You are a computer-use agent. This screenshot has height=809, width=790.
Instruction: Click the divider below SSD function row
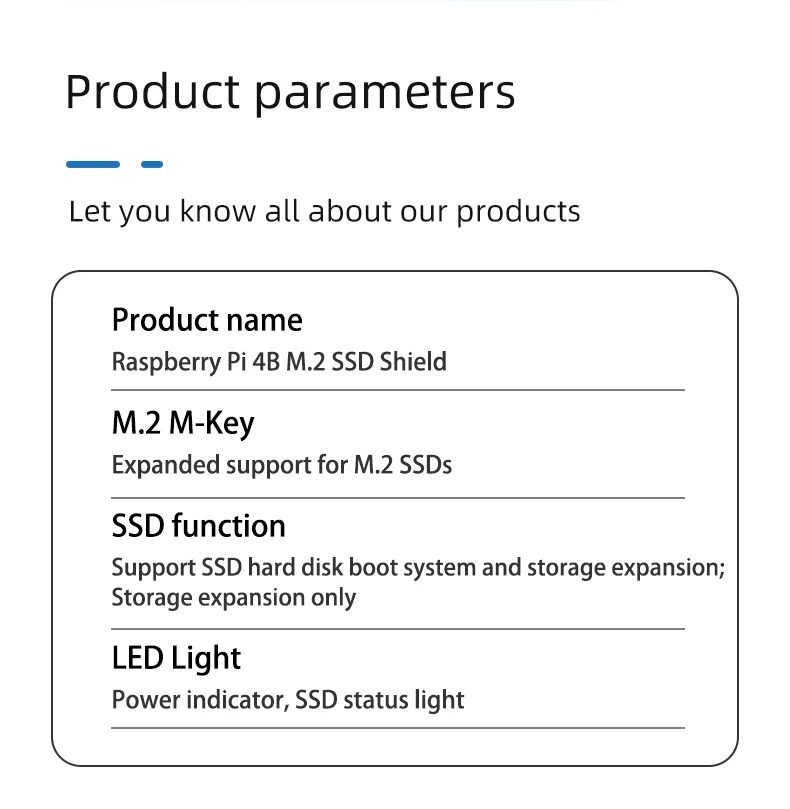[398, 629]
